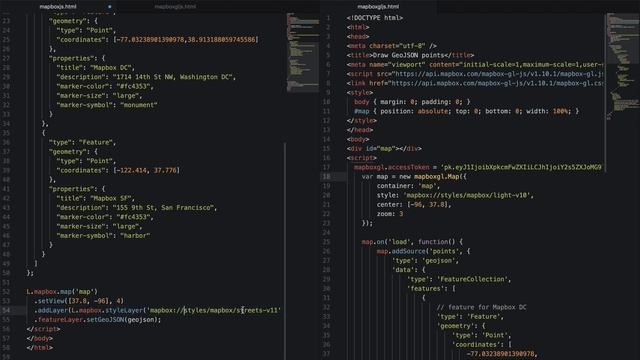Image resolution: width=640 pixels, height=360 pixels.
Task: Click the meta name="viewport" line
Action: tap(475, 64)
